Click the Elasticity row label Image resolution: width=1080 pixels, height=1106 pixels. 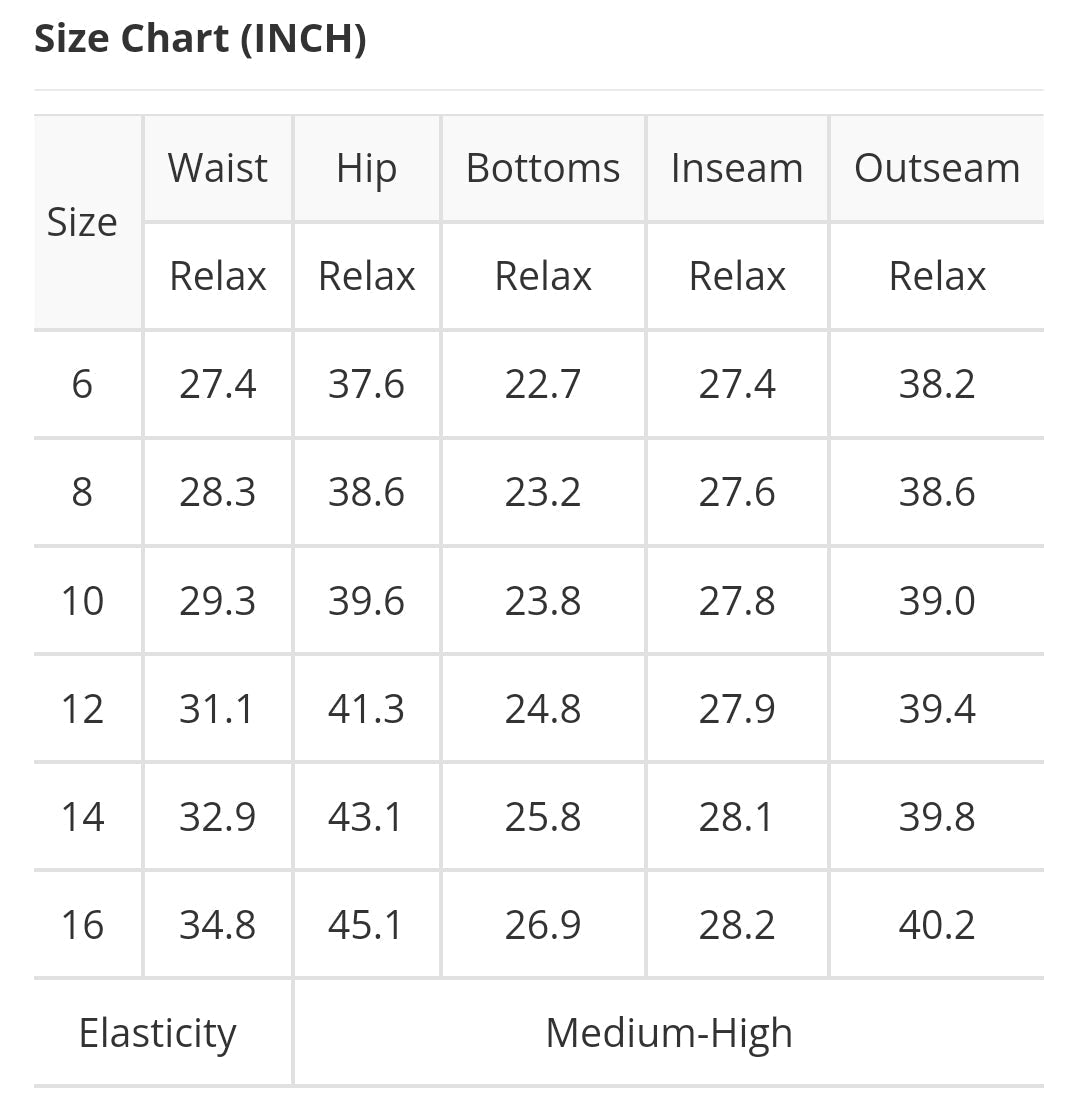(x=158, y=1033)
